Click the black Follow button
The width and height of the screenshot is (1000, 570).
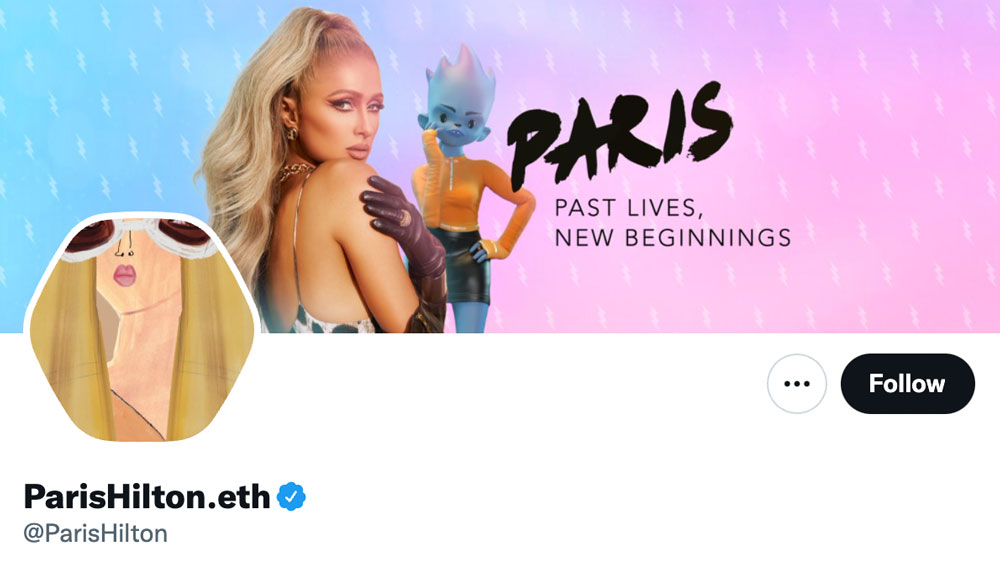click(x=907, y=384)
